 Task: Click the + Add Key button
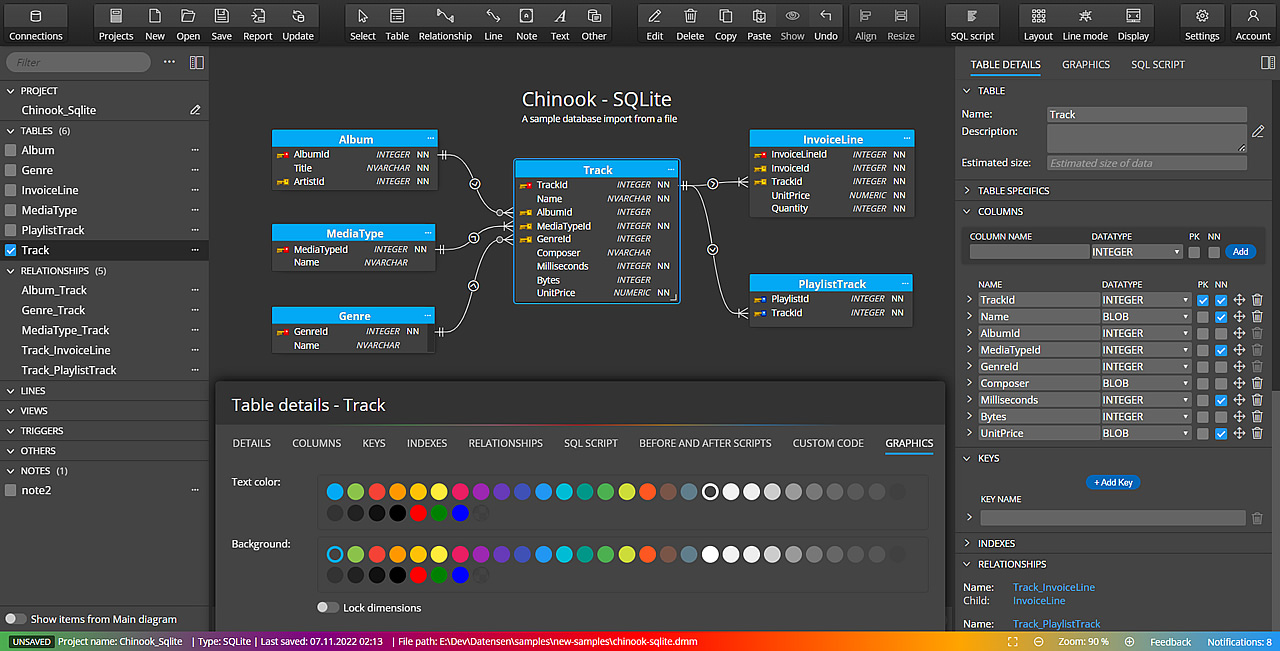1113,482
